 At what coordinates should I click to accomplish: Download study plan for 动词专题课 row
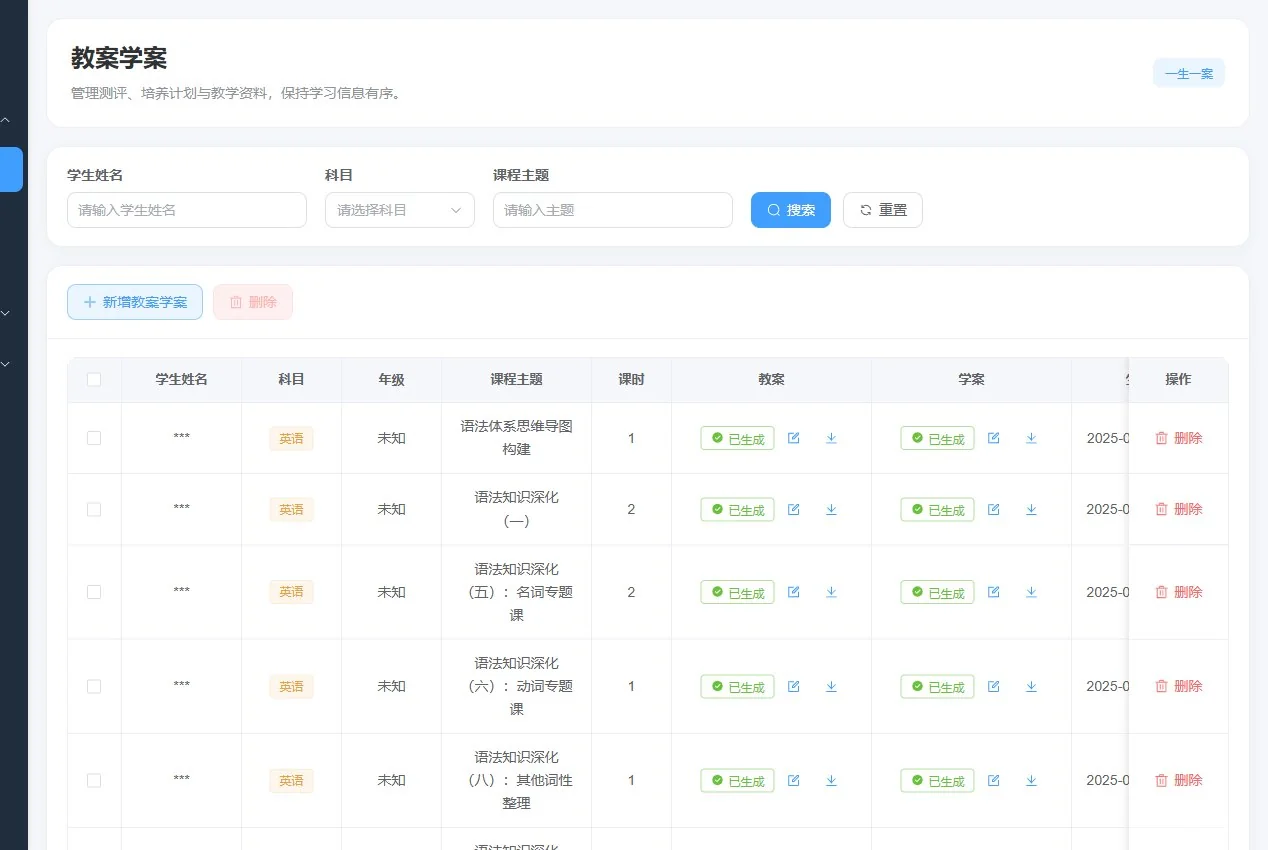[1031, 686]
